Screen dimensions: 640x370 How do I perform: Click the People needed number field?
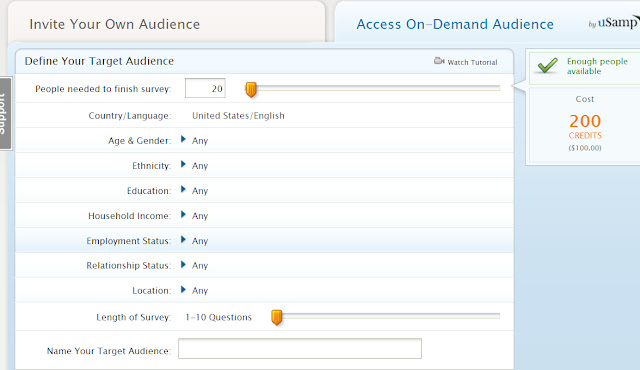click(x=205, y=88)
